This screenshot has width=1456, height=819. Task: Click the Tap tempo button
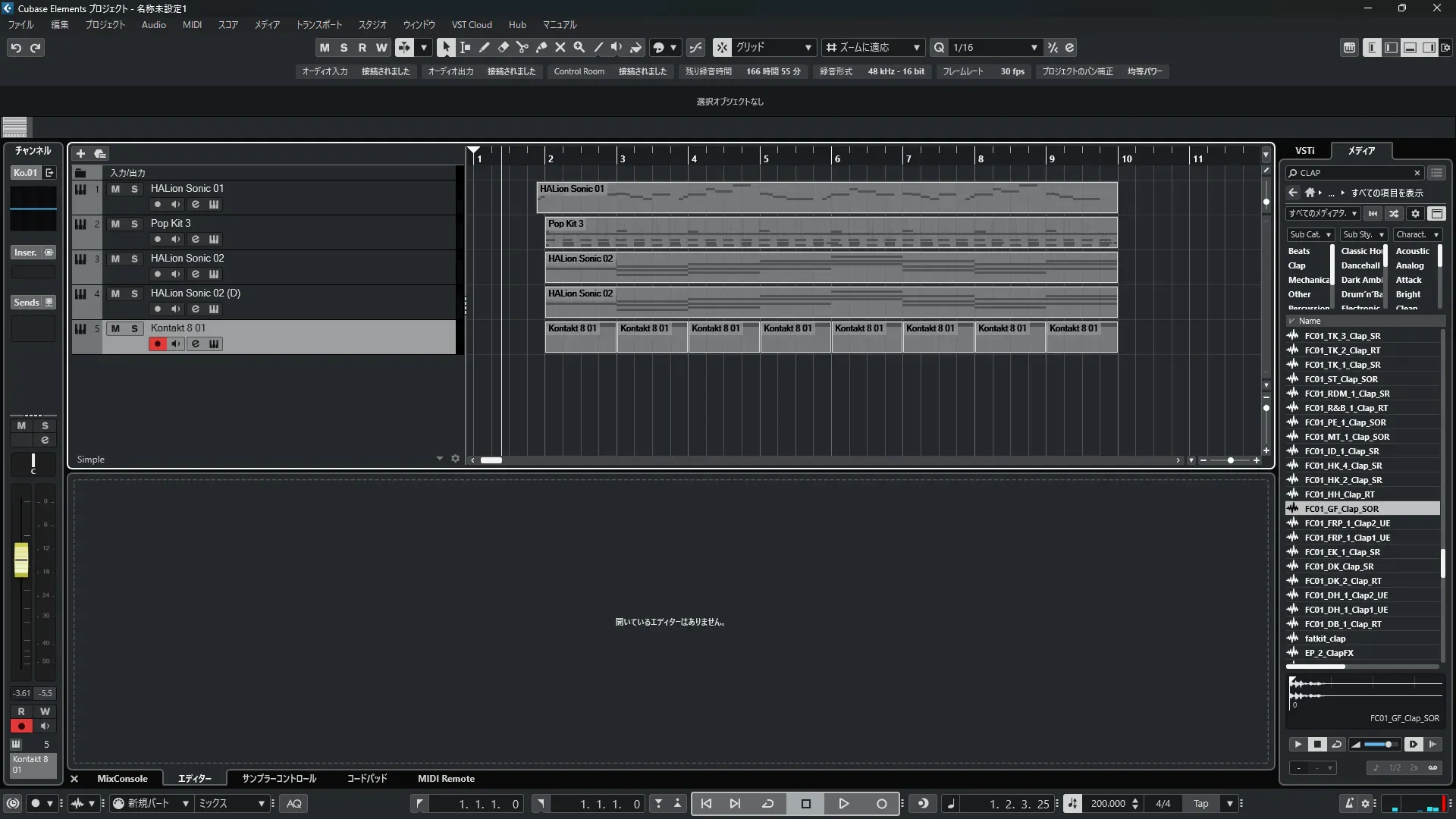tap(1200, 803)
